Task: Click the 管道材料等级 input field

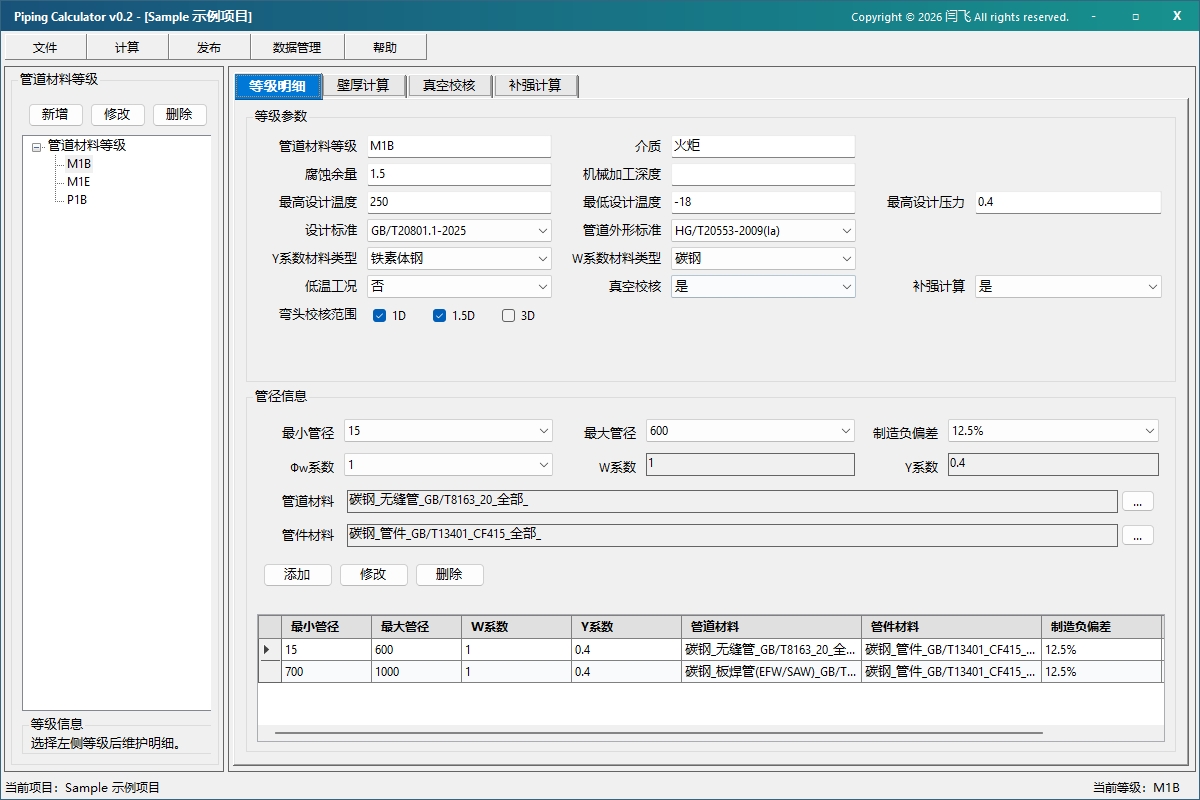Action: 459,146
